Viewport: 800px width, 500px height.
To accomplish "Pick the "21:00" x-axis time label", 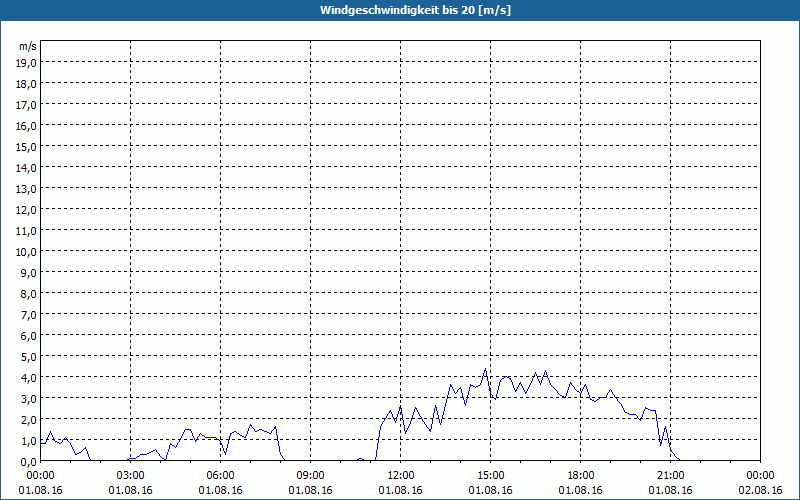I will click(670, 476).
